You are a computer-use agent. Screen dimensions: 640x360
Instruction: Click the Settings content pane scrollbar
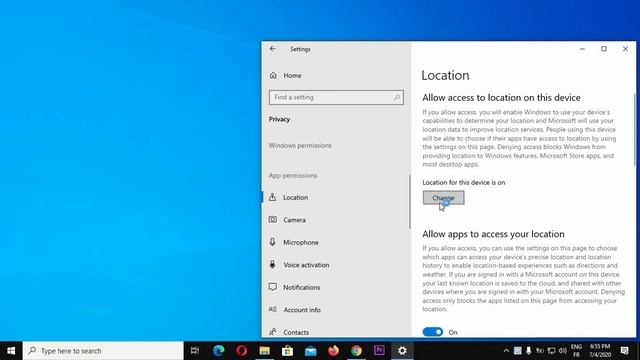point(634,130)
